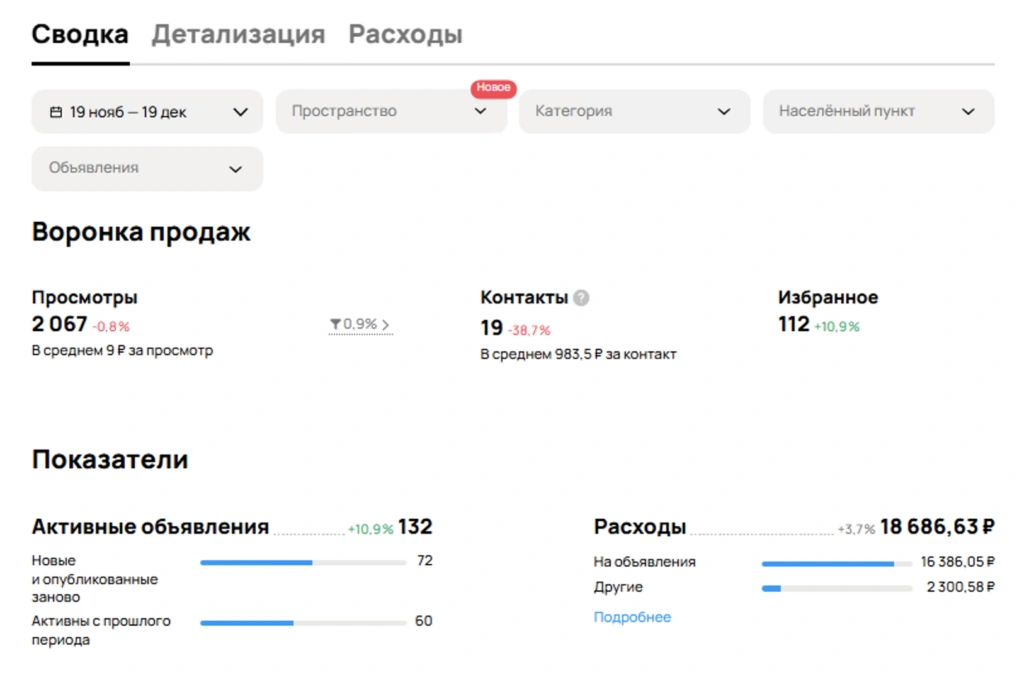Click the 'Активны с прошлого периода' progress bar
This screenshot has height=680, width=1024.
(302, 623)
